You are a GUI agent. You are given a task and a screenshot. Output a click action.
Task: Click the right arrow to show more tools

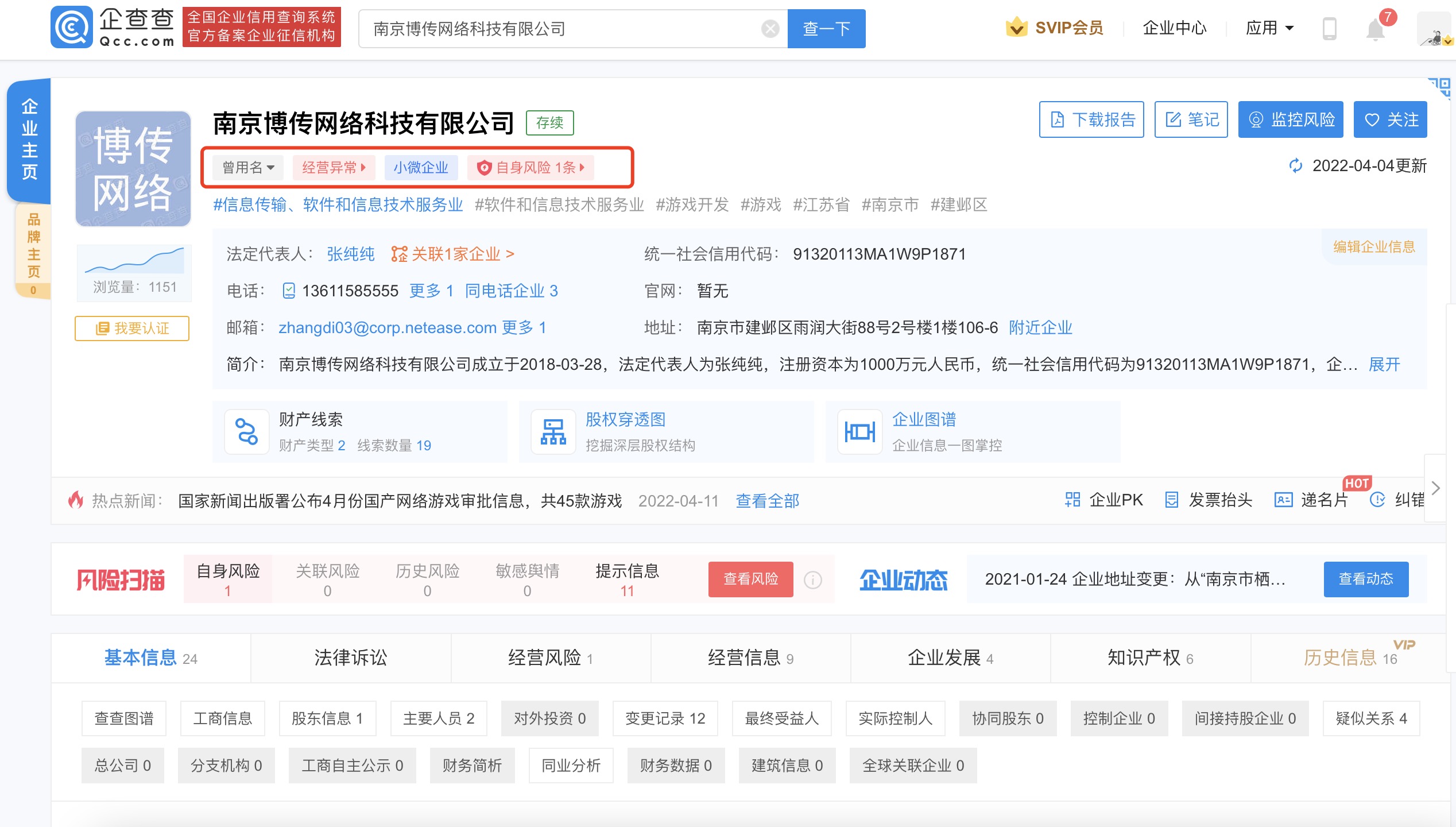1435,488
